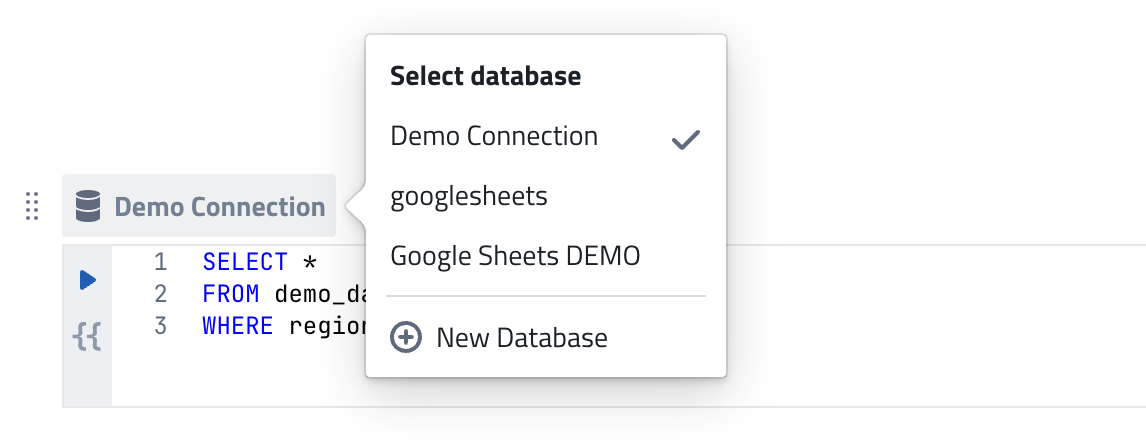
Task: Select Demo Connection from database list
Action: coord(546,136)
